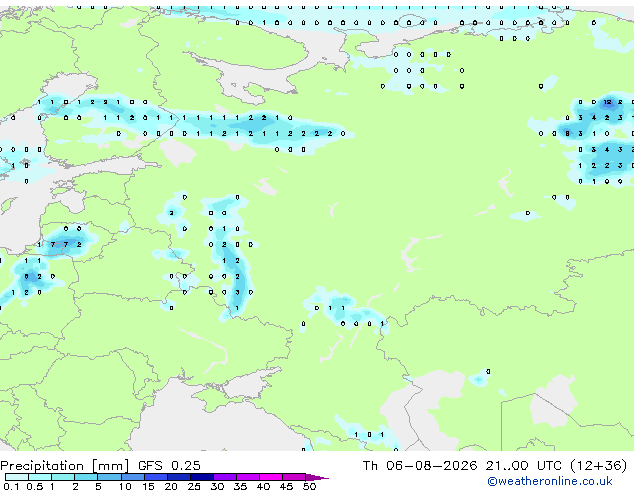Click legend swatch between 35 and 40
634x490 pixels.
(248, 477)
